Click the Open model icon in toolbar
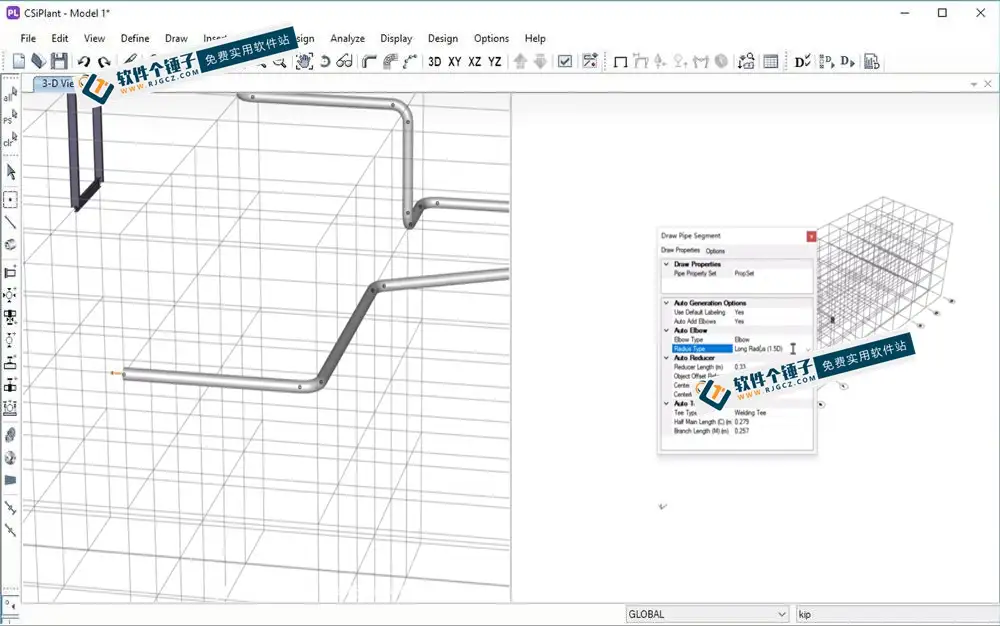The image size is (1000, 626). coord(38,61)
